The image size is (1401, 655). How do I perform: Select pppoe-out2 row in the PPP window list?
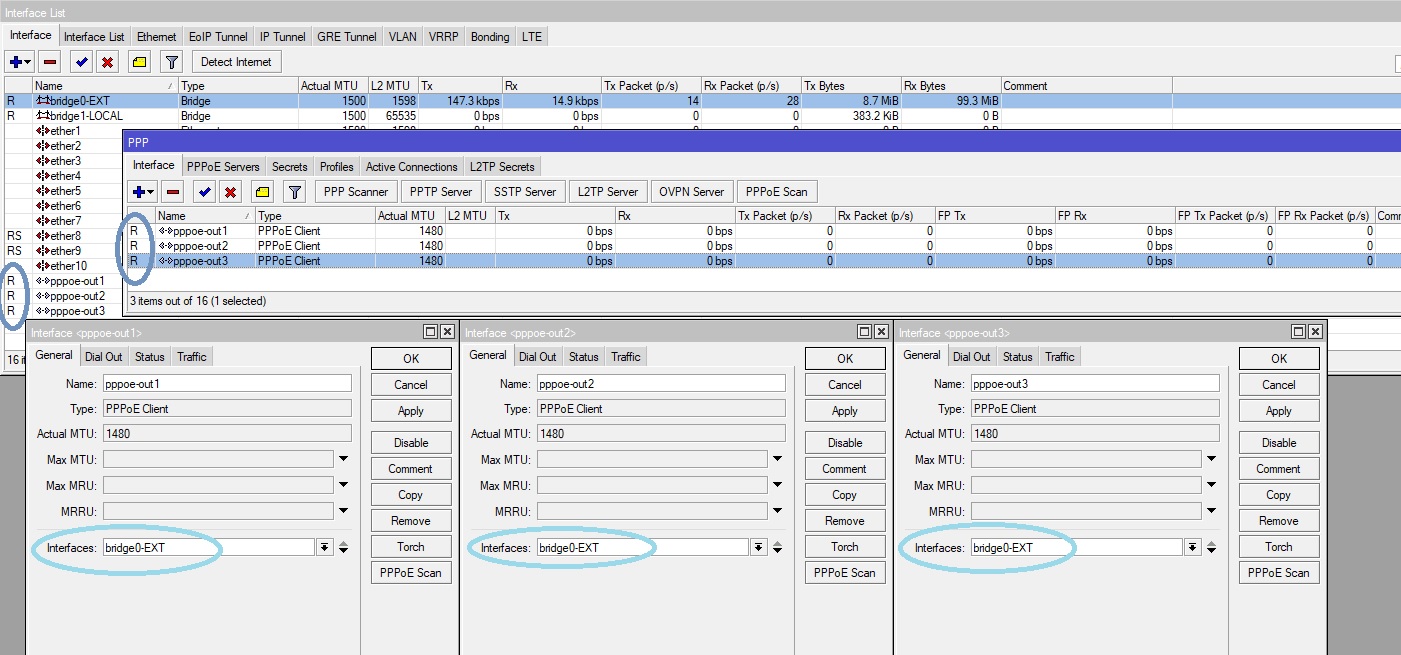coord(763,246)
